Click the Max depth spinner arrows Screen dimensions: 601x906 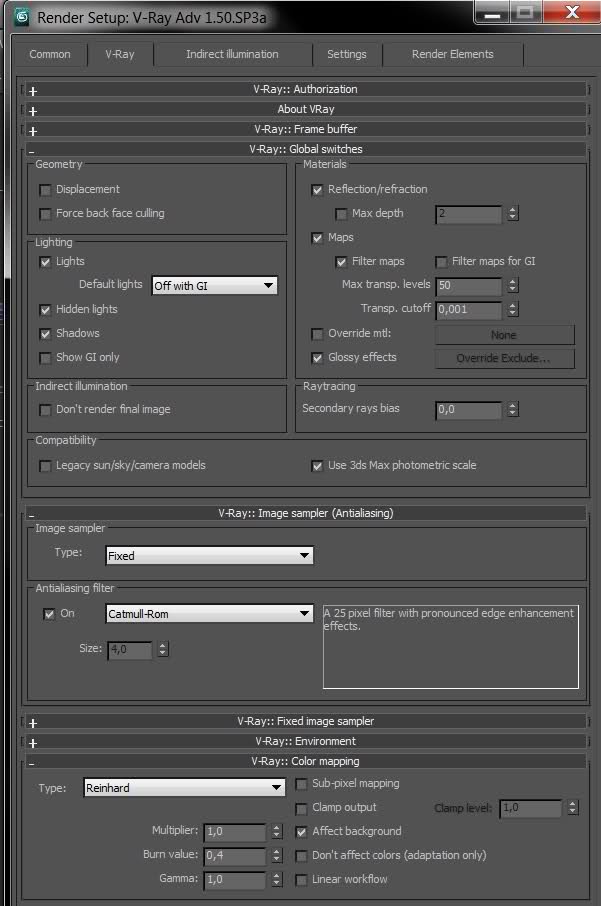click(x=513, y=214)
